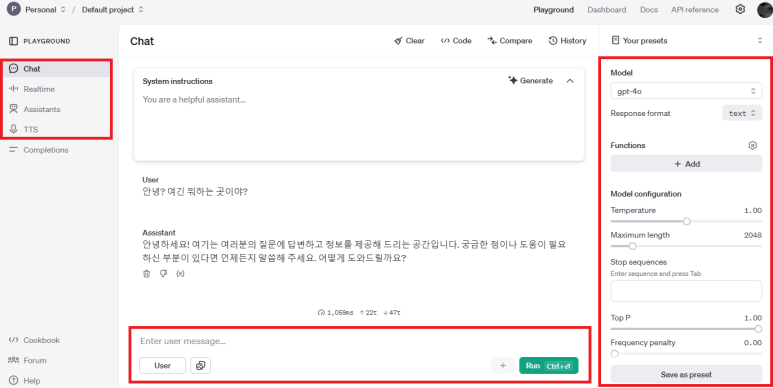Delete the Assistant message with trash icon

pos(146,274)
